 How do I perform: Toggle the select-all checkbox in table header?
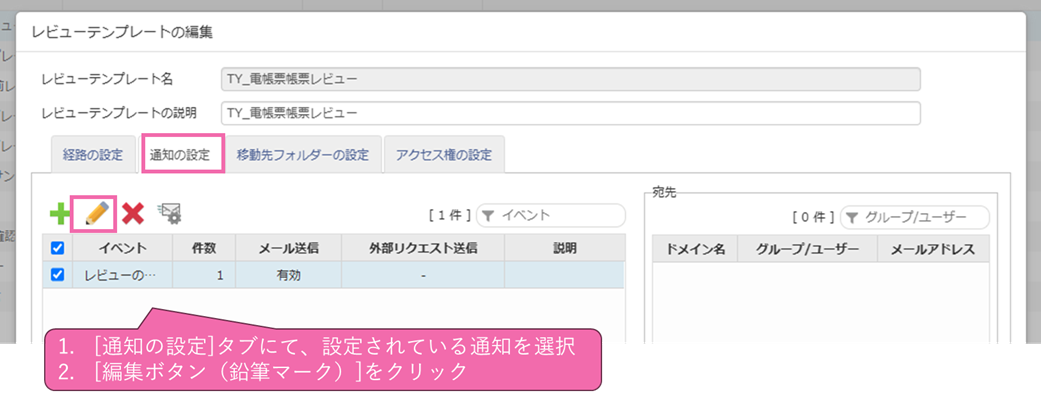[57, 248]
